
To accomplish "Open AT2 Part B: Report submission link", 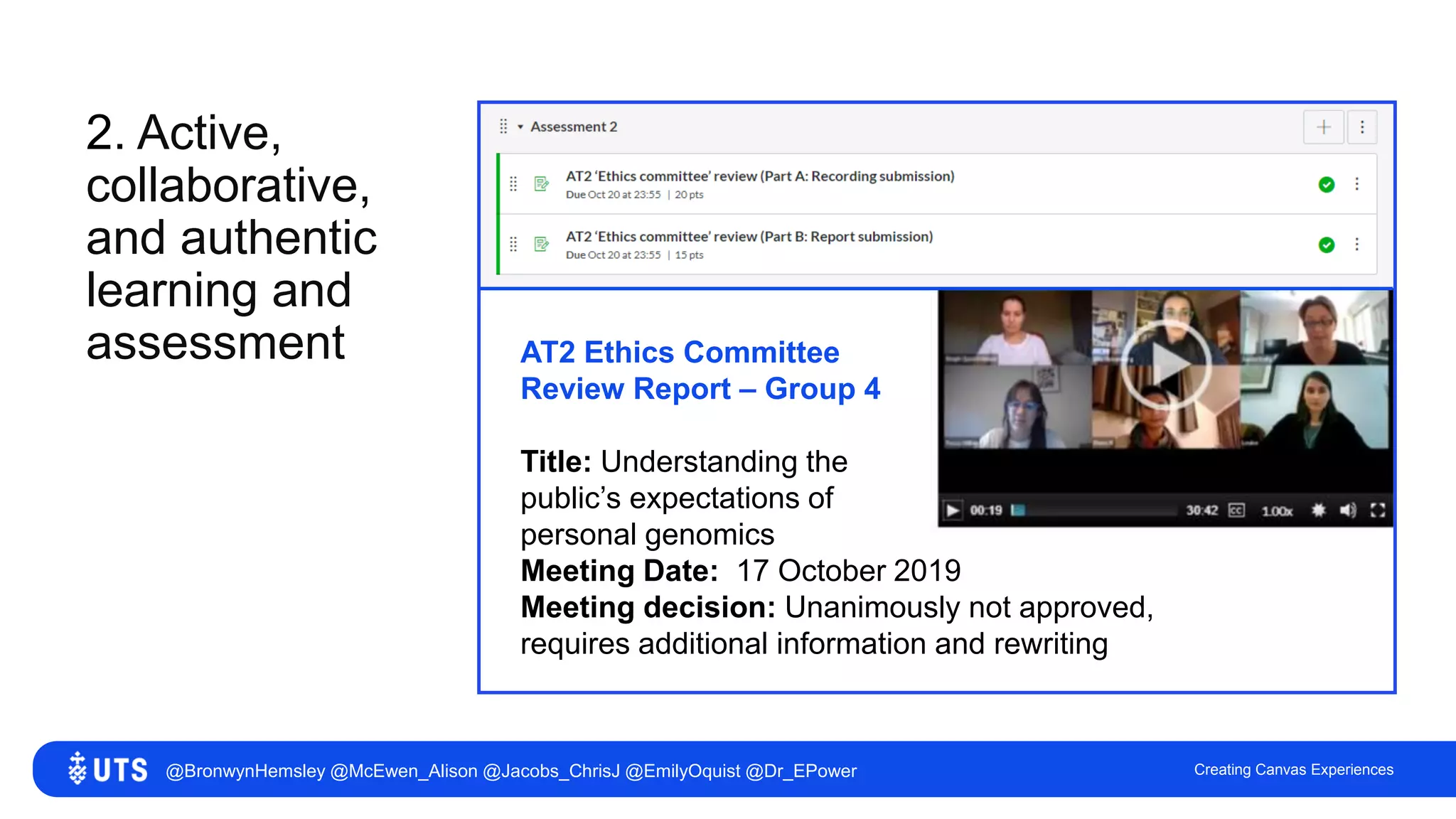I will (x=749, y=237).
